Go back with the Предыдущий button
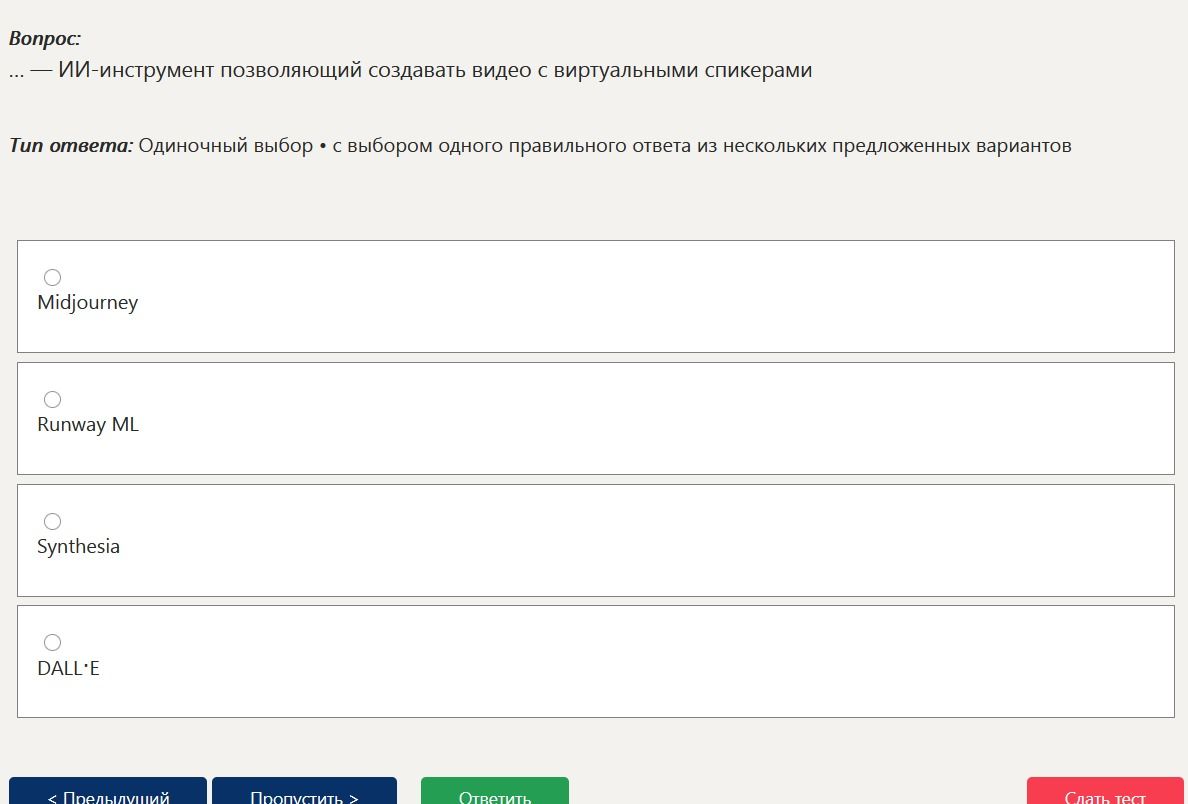 point(108,791)
